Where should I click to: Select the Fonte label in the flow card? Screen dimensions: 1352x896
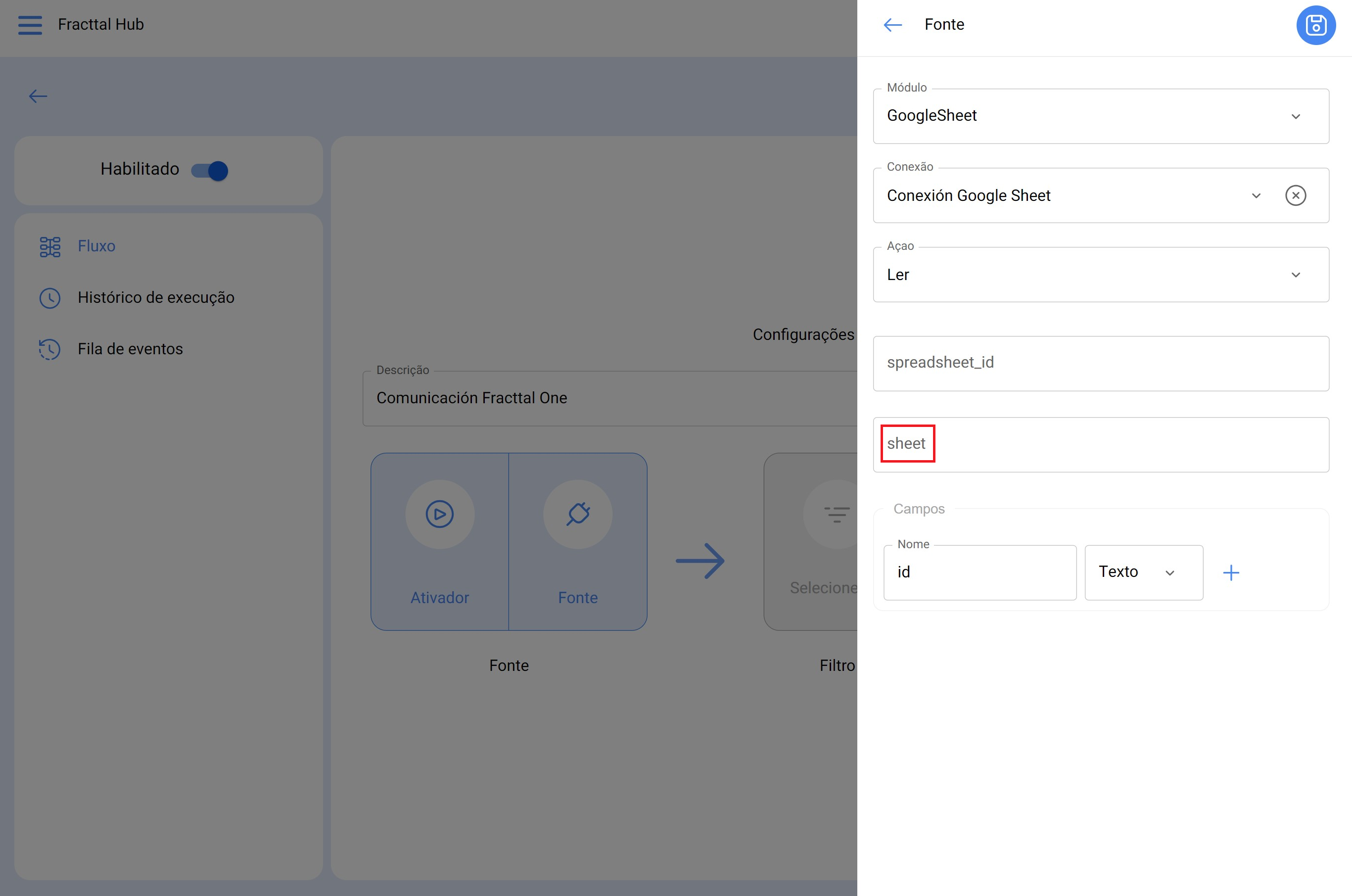pos(577,598)
